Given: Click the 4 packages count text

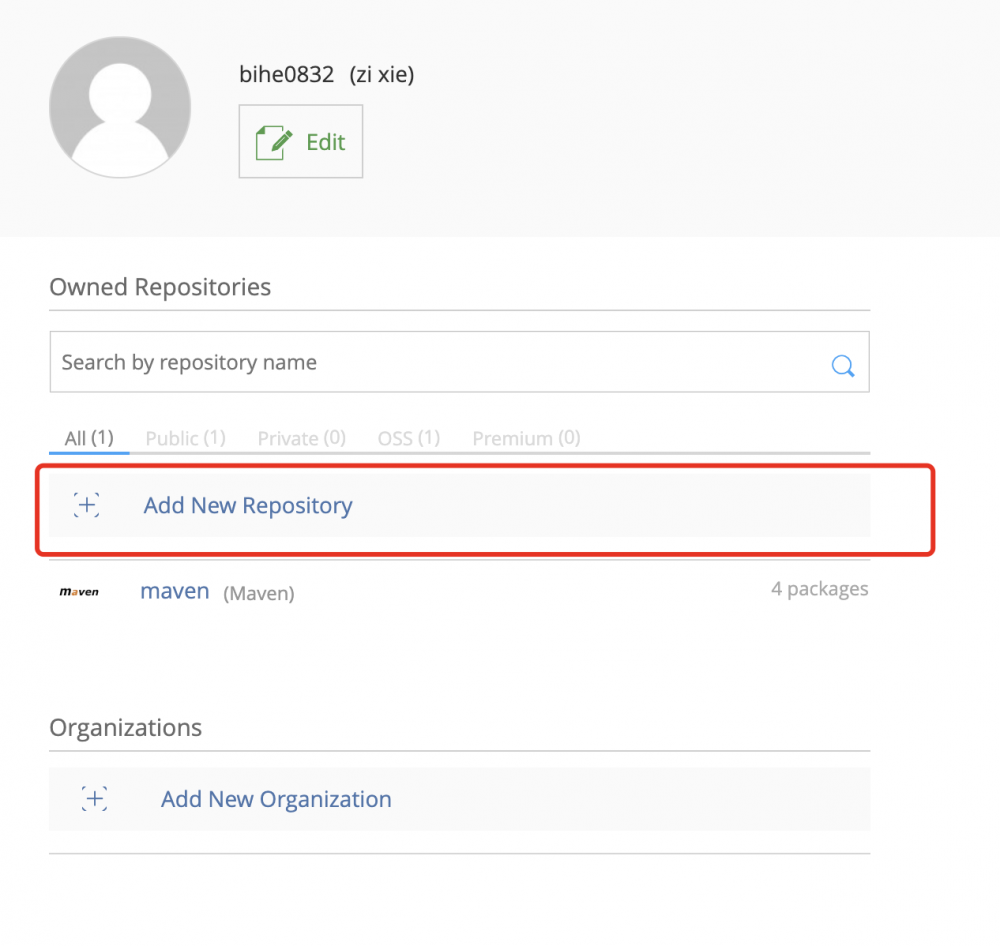Looking at the screenshot, I should (x=819, y=589).
